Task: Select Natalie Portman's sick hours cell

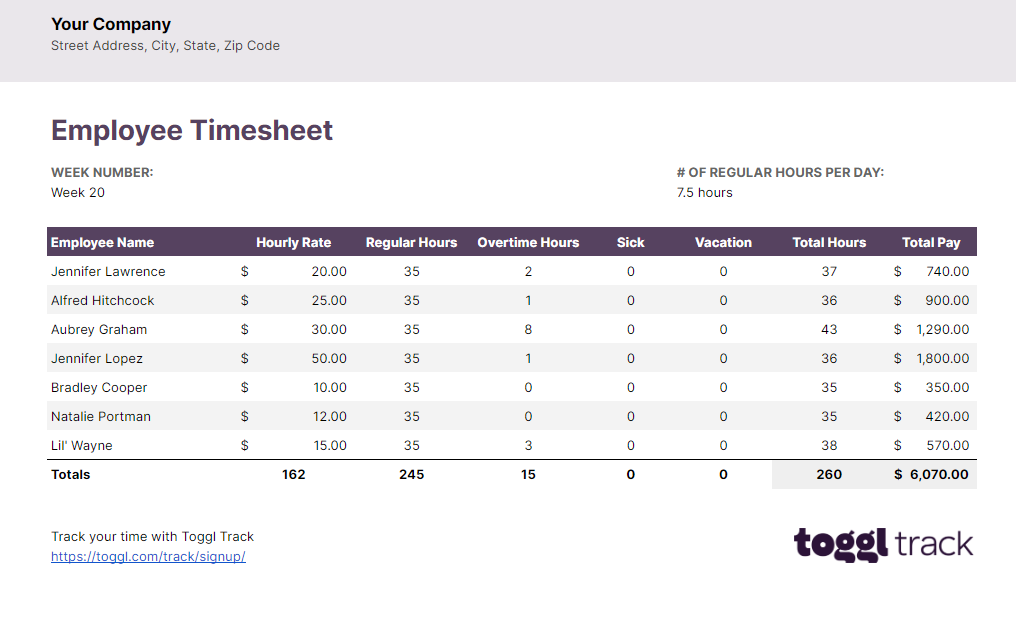Action: [x=630, y=416]
